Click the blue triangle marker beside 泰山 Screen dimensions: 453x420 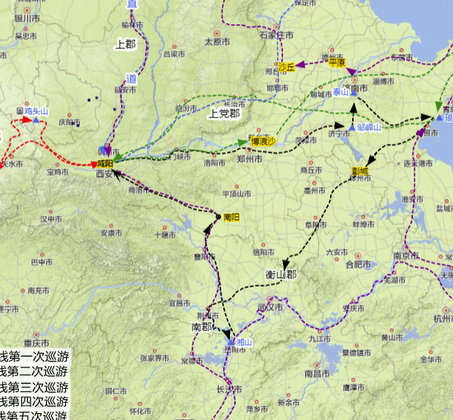pos(354,93)
